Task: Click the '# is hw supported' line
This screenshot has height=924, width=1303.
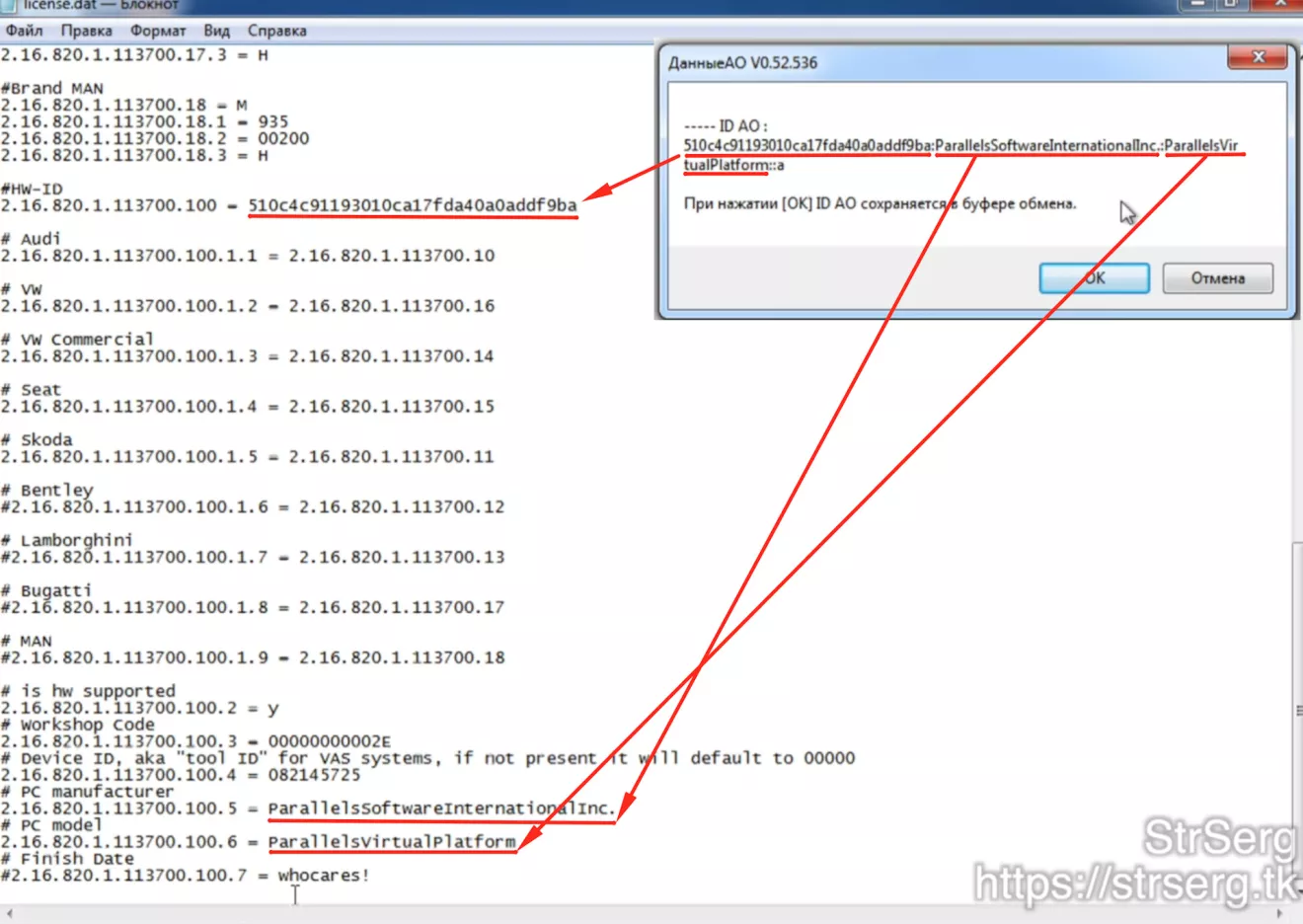Action: coord(88,691)
